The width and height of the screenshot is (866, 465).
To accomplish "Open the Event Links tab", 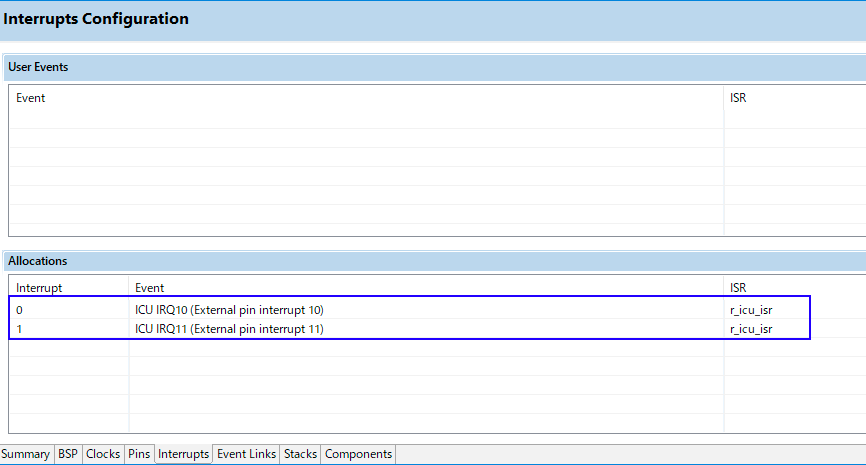I will tap(246, 454).
